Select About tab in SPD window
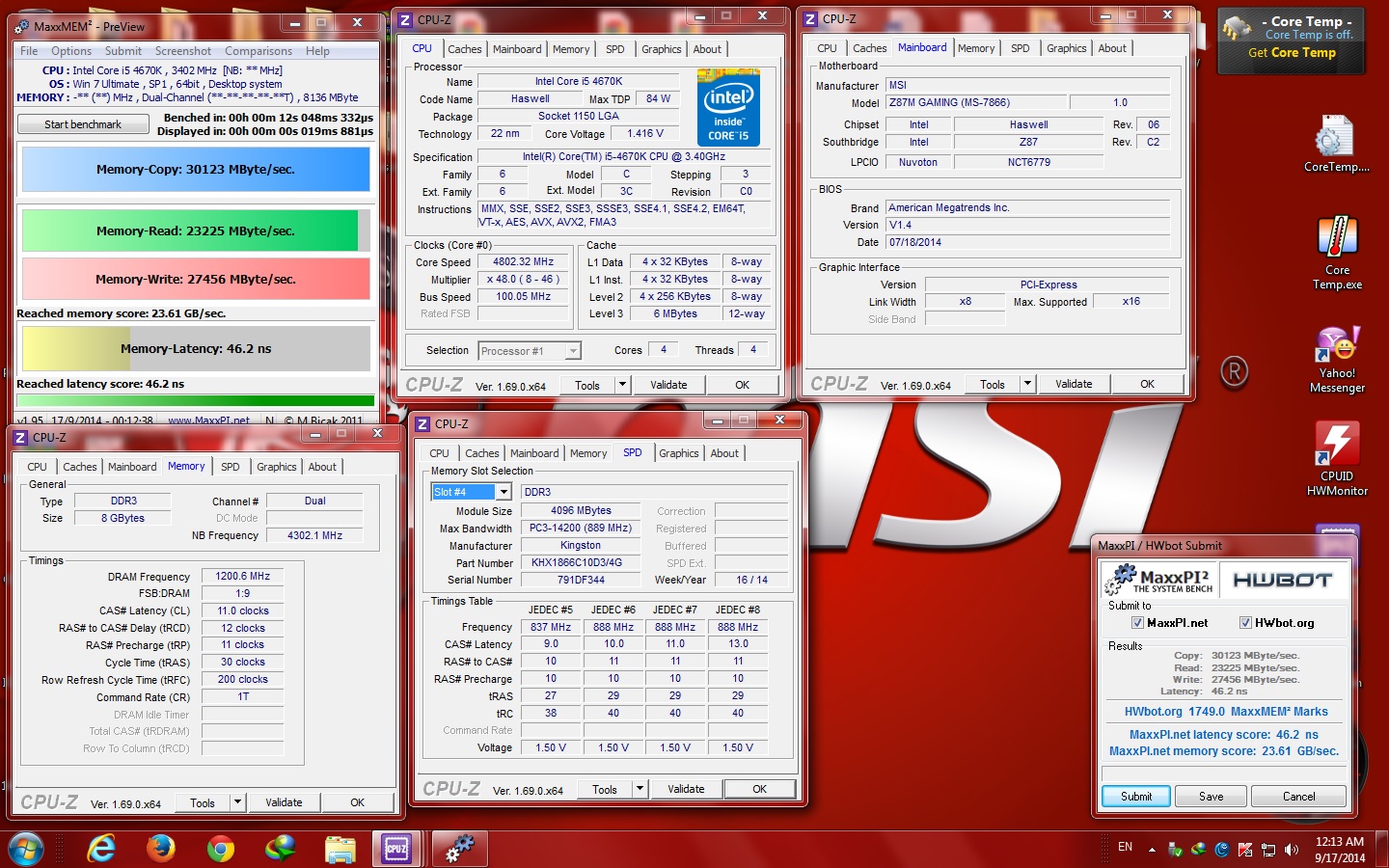1389x868 pixels. click(724, 453)
